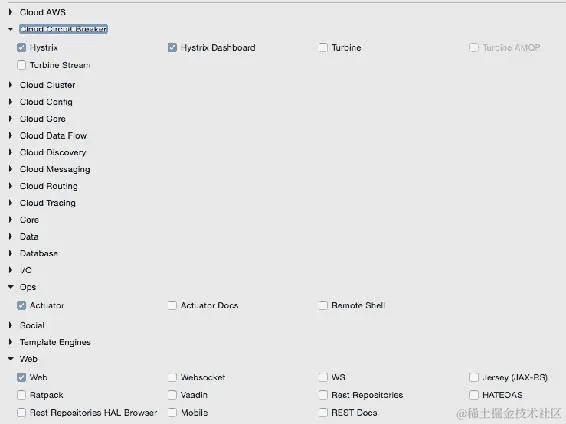Image resolution: width=566 pixels, height=424 pixels.
Task: Click the HATEOAS label text
Action: tap(502, 395)
